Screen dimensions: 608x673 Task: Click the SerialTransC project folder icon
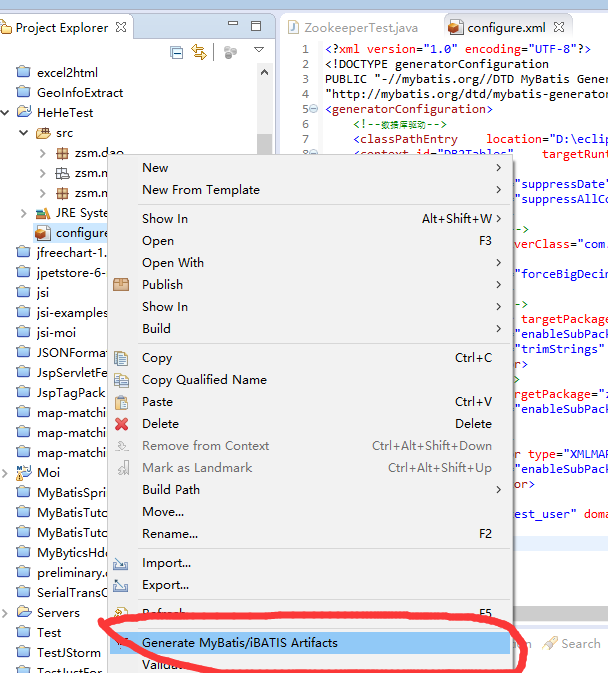[x=24, y=592]
